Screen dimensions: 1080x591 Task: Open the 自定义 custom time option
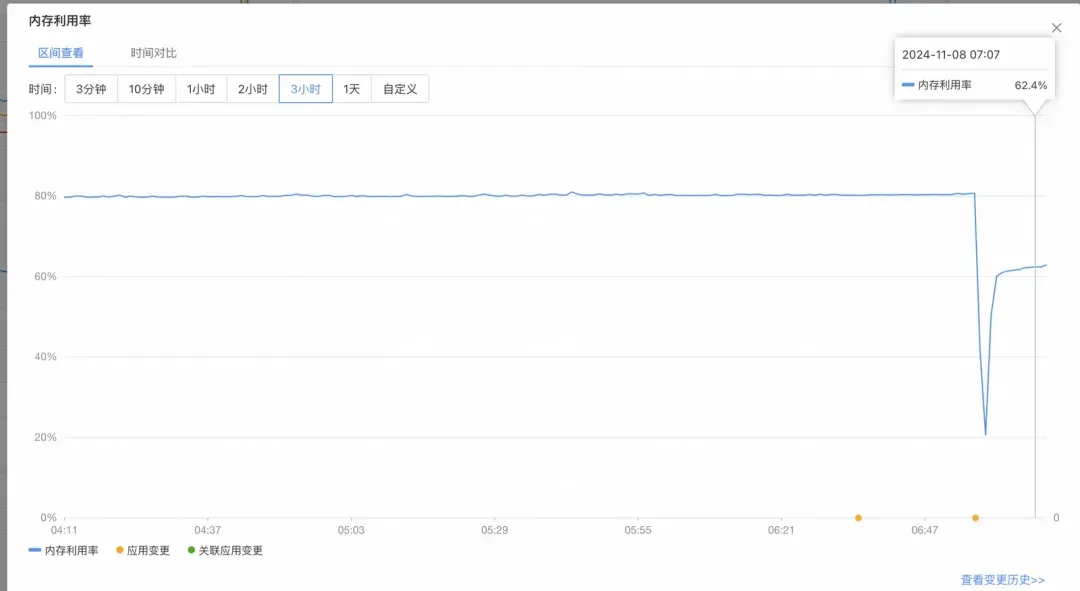(x=400, y=89)
